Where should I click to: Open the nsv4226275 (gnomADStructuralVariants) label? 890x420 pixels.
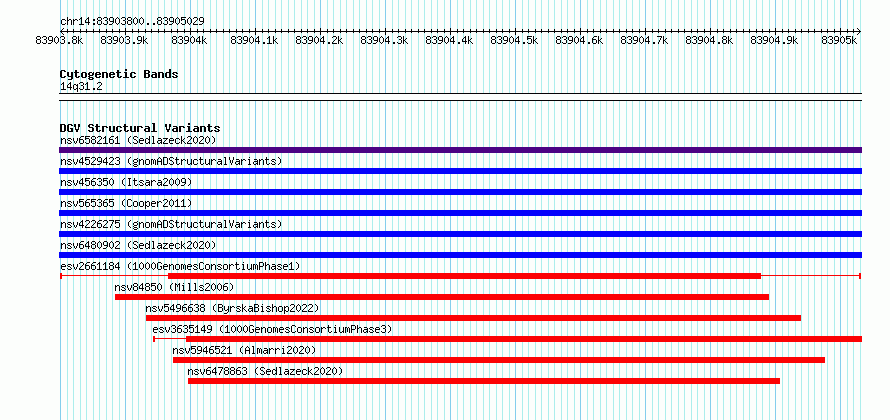(x=171, y=224)
